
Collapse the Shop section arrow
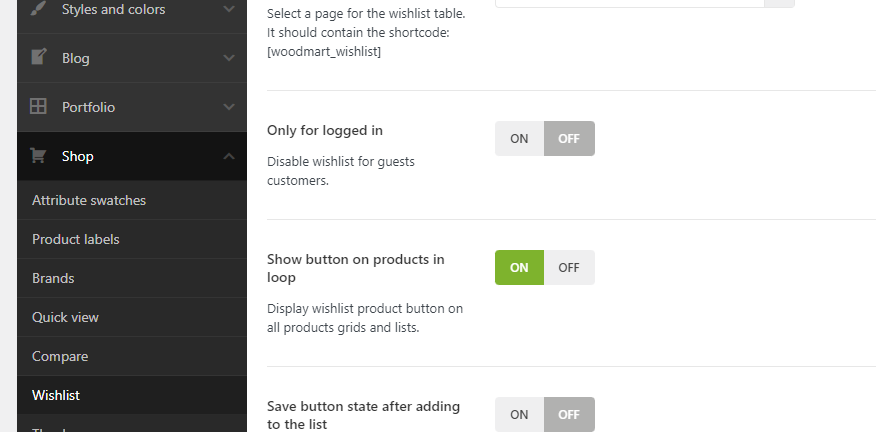229,156
